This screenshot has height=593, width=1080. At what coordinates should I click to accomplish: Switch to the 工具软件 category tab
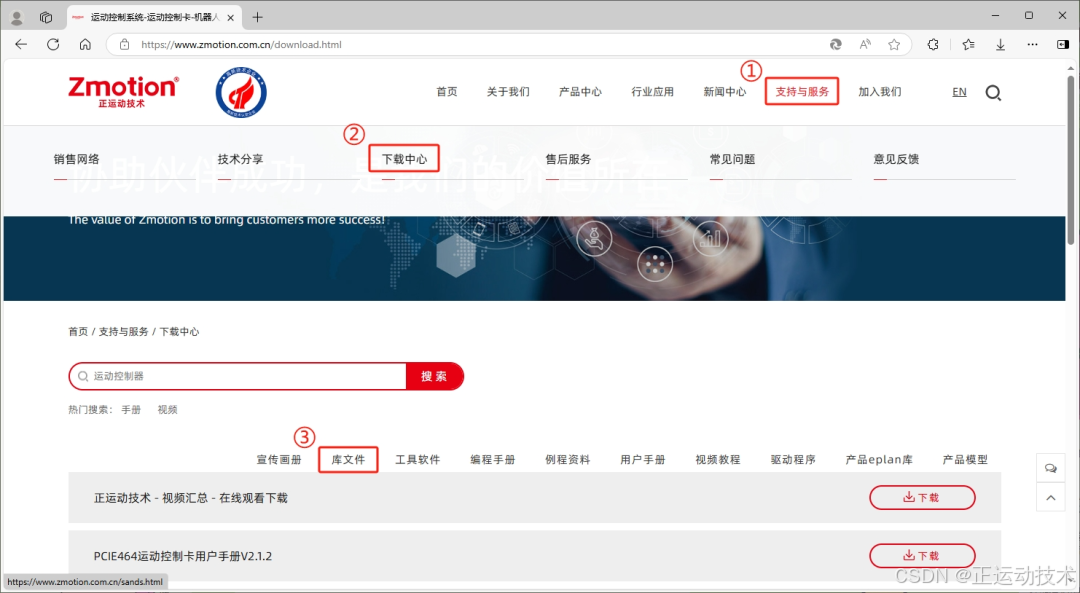pyautogui.click(x=417, y=459)
